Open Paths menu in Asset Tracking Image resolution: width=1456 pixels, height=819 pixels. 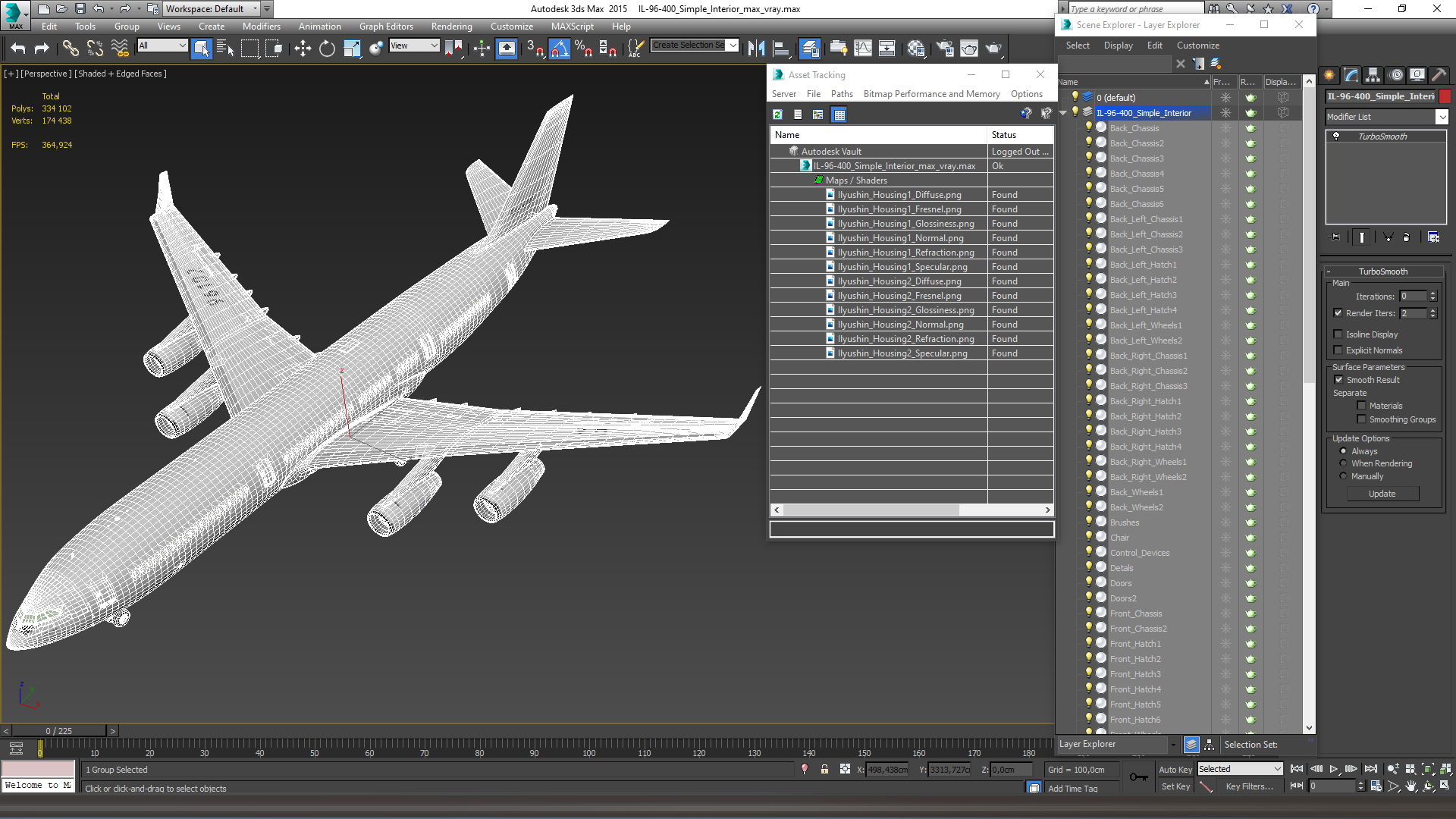click(842, 94)
